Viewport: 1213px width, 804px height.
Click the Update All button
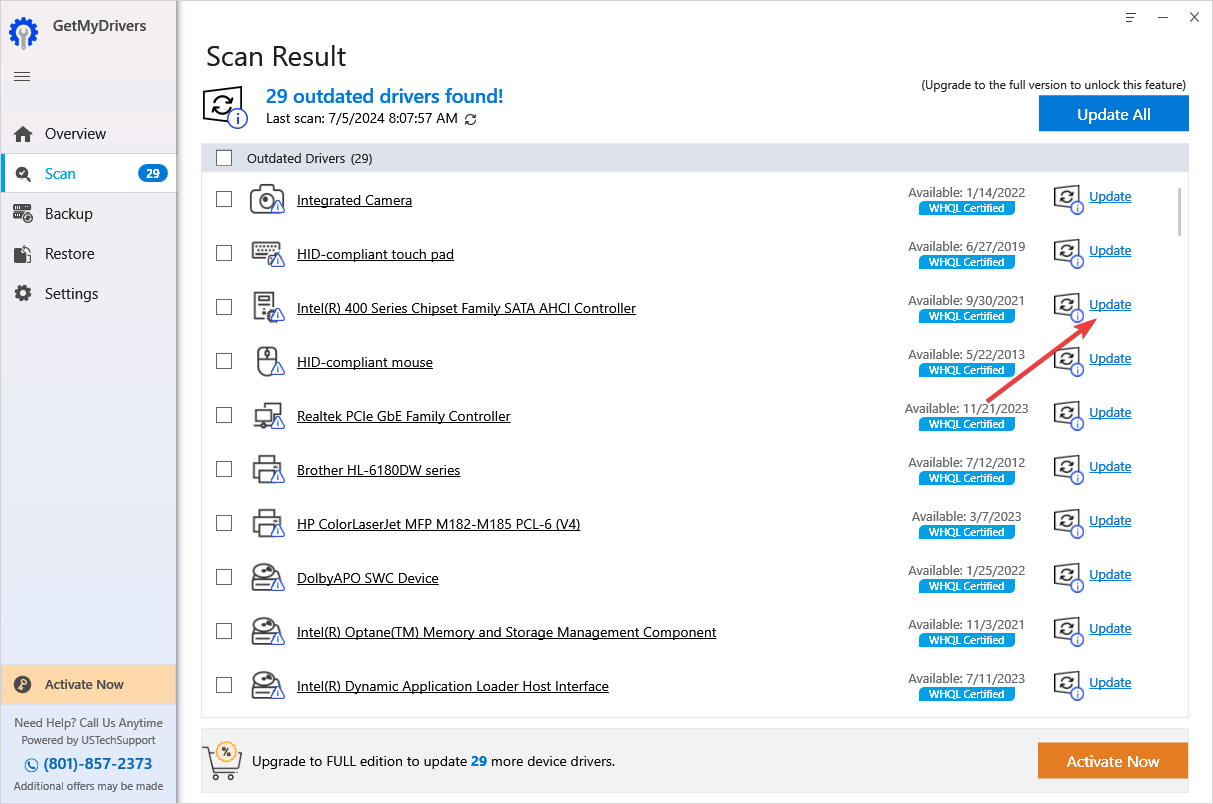(1114, 114)
